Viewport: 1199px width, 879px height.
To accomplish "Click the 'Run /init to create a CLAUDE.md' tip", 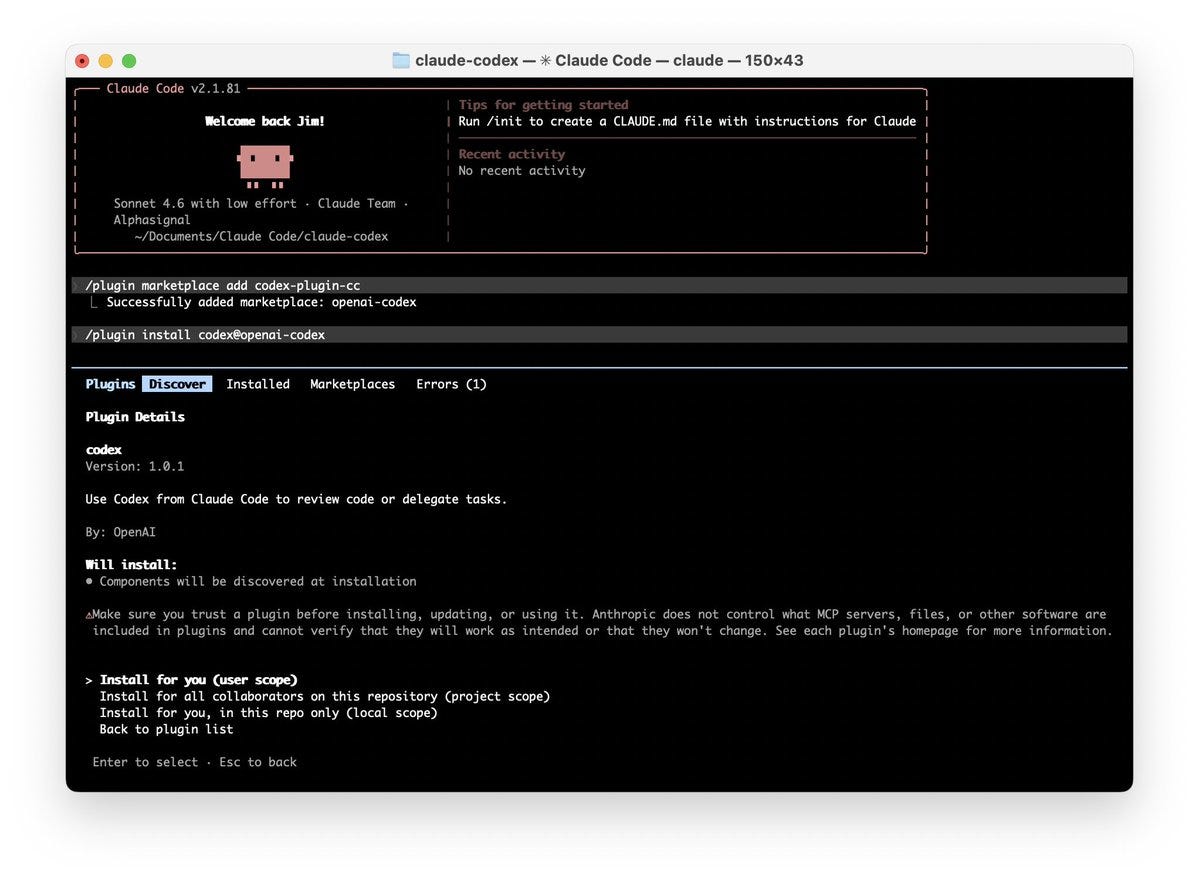I will pos(687,121).
